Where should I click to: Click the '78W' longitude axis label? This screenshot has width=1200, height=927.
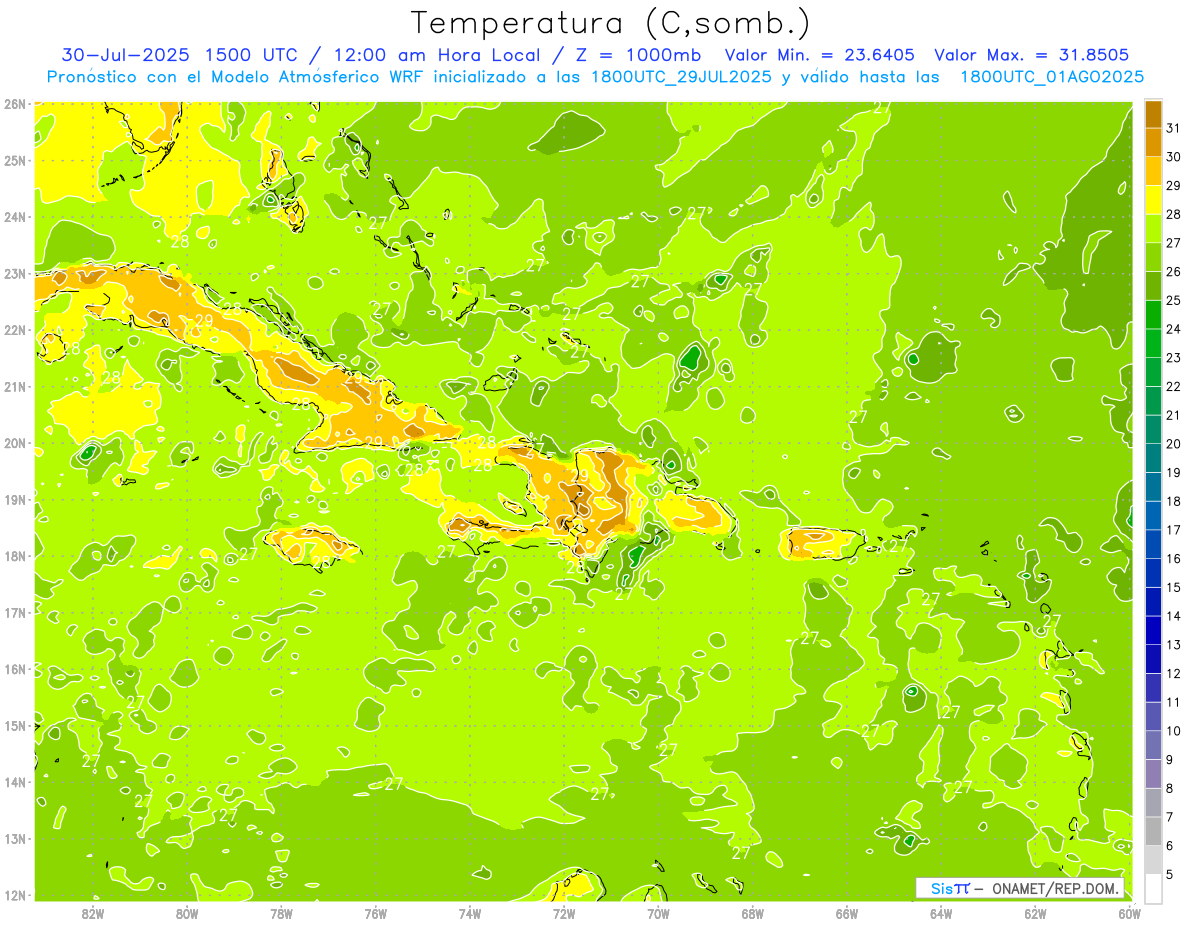(281, 914)
